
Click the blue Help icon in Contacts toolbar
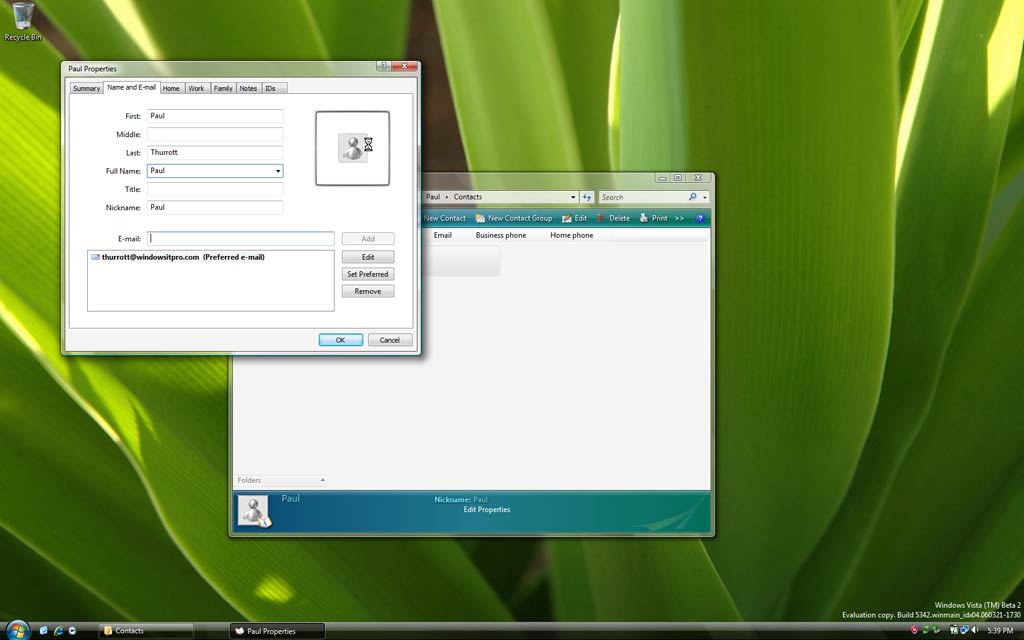[x=700, y=218]
